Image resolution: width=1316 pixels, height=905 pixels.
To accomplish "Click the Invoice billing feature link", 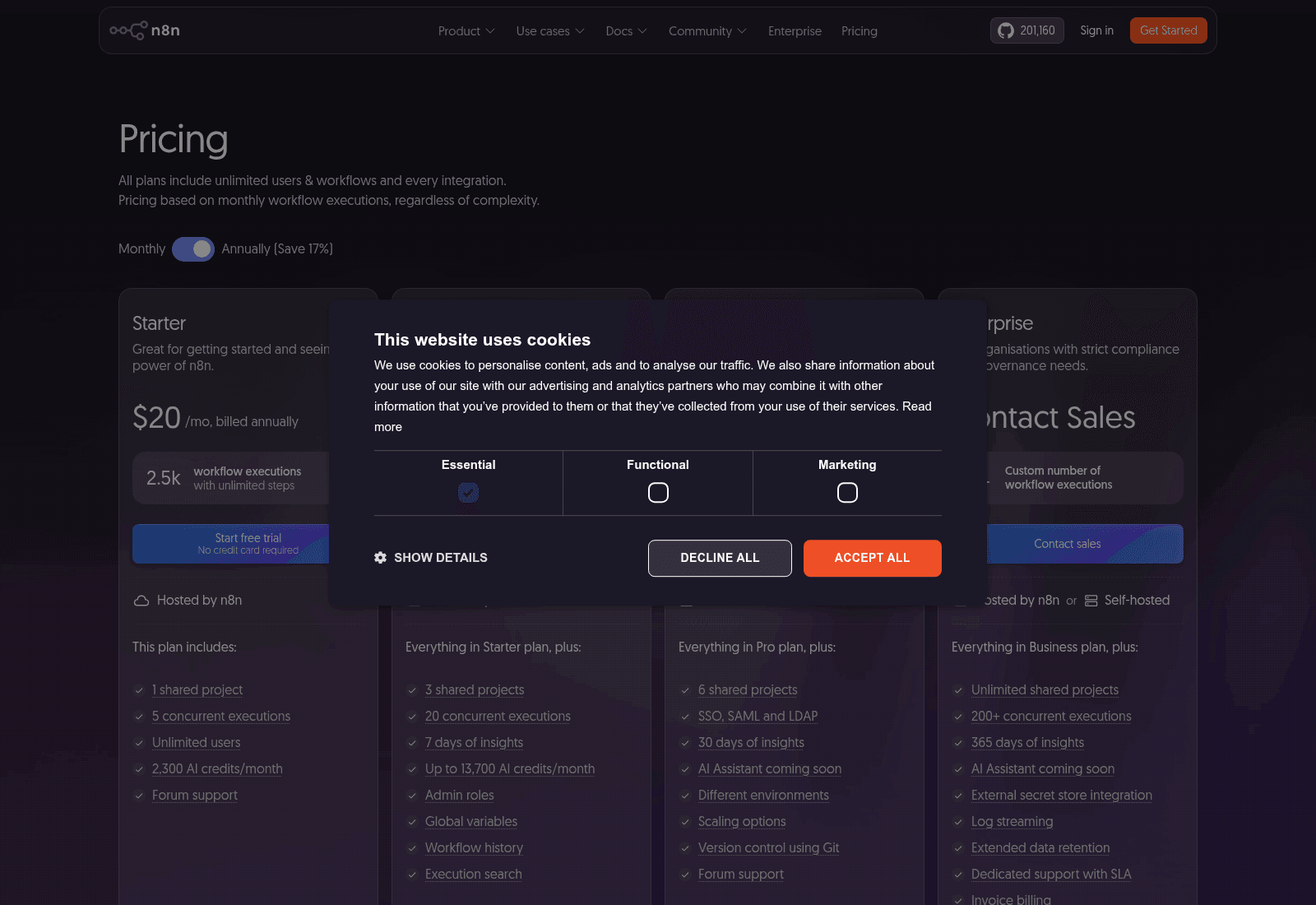I will (x=1011, y=899).
